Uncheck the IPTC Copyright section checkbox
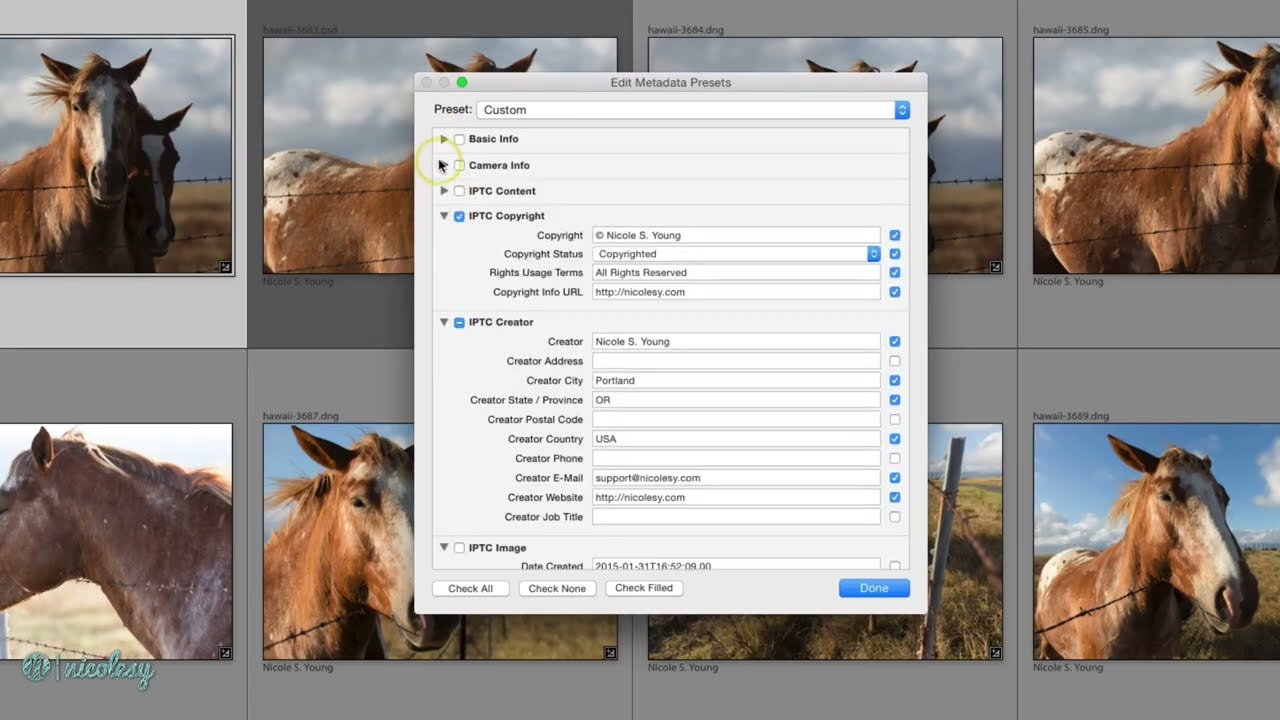 [459, 216]
